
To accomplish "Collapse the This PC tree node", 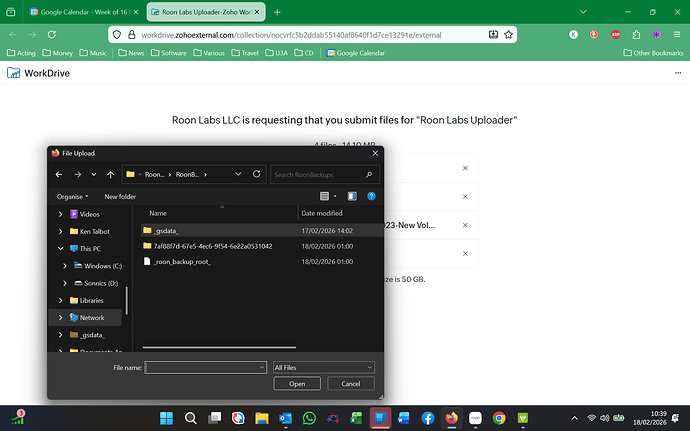I will 60,248.
